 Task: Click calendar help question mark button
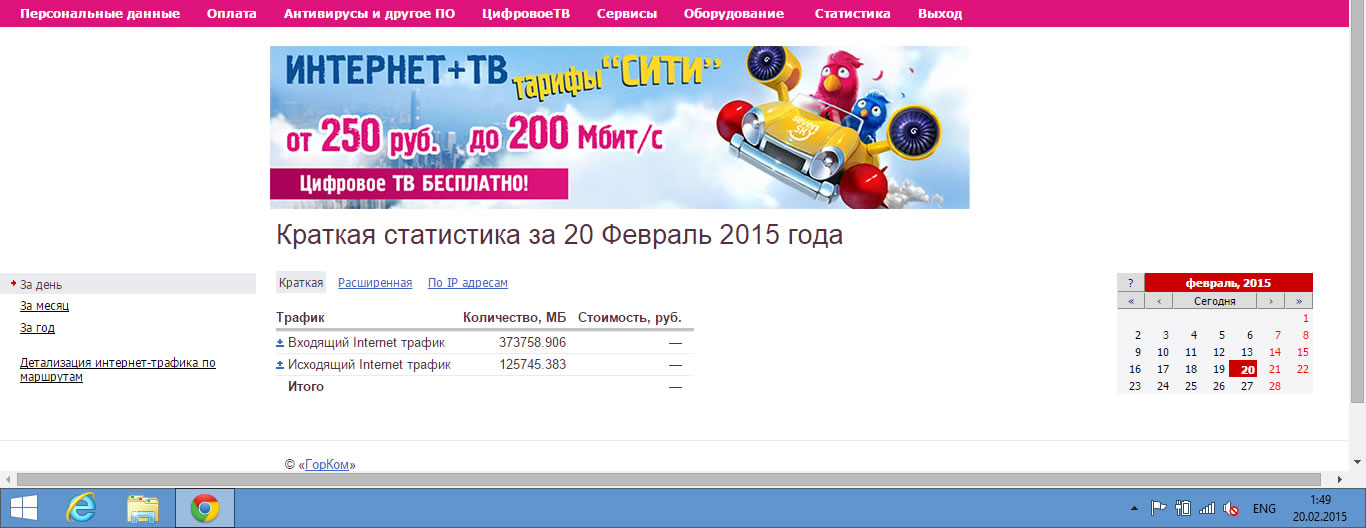click(x=1130, y=283)
